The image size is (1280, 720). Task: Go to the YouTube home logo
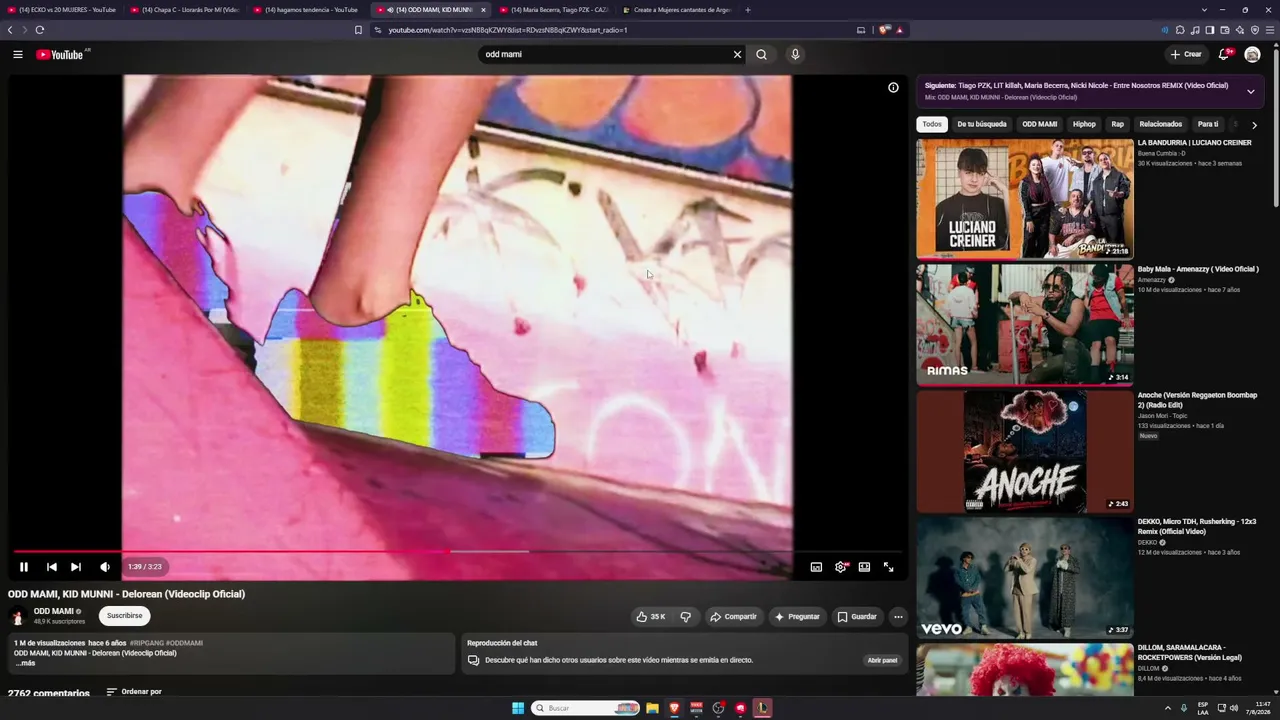point(60,54)
